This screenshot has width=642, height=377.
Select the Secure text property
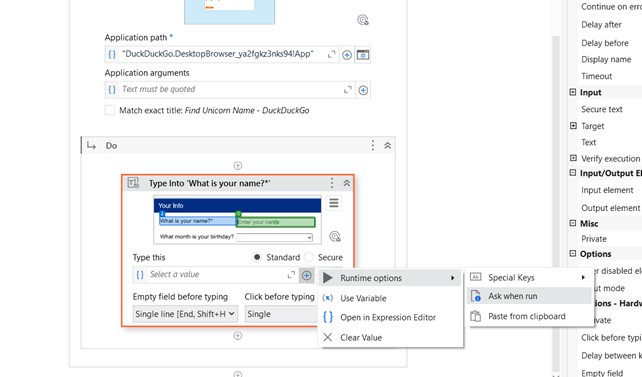(601, 109)
